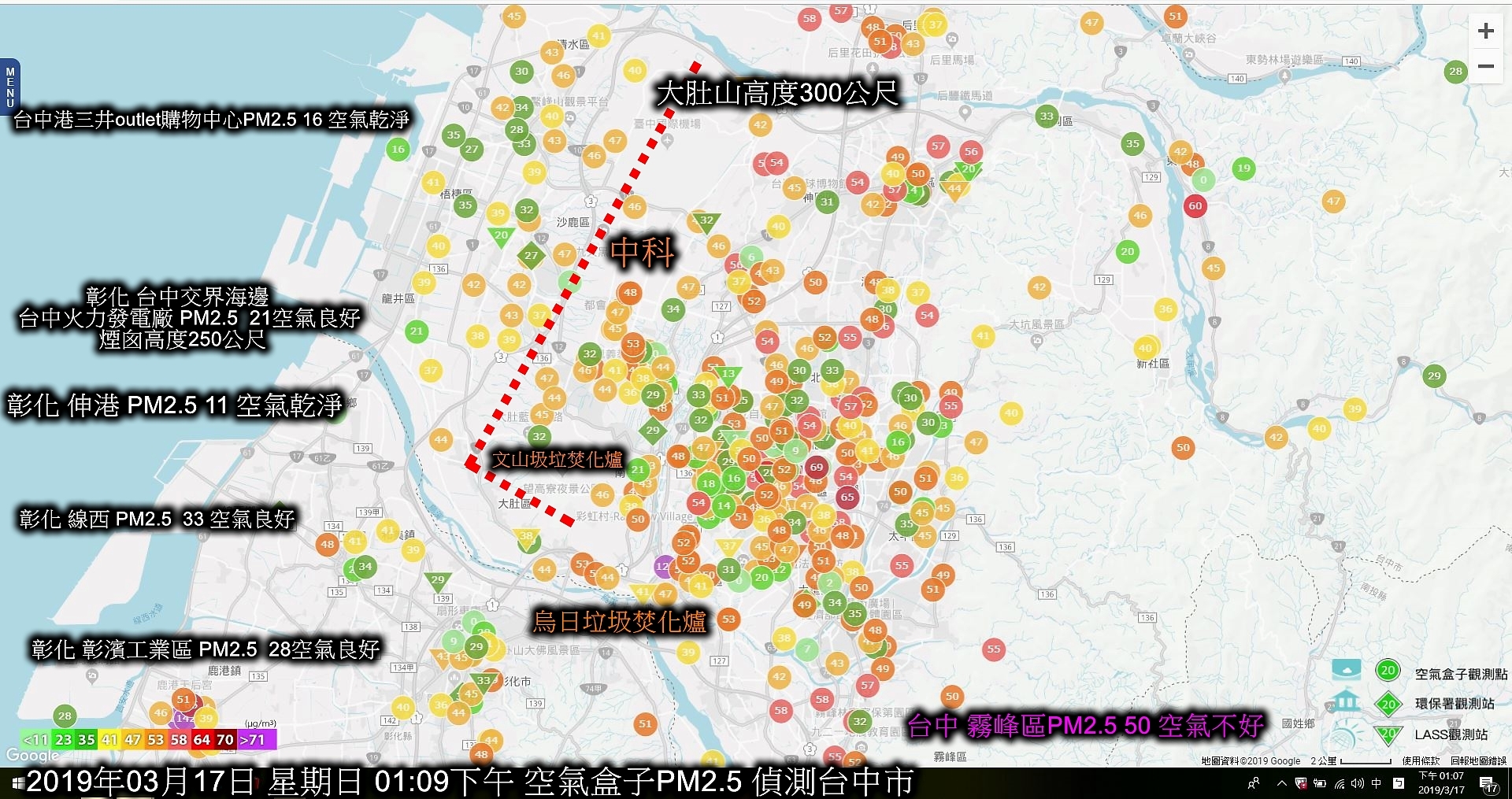Switch the 中 input method indicator

point(1377,783)
